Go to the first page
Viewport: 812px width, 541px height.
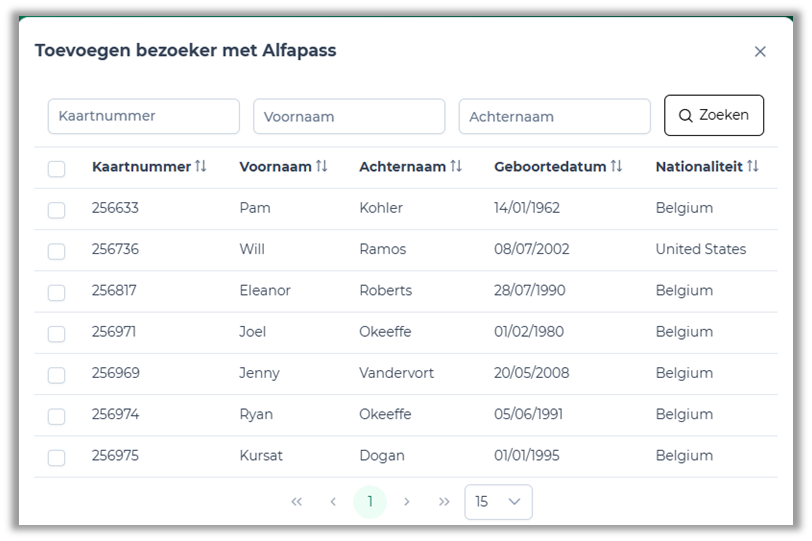pyautogui.click(x=296, y=502)
